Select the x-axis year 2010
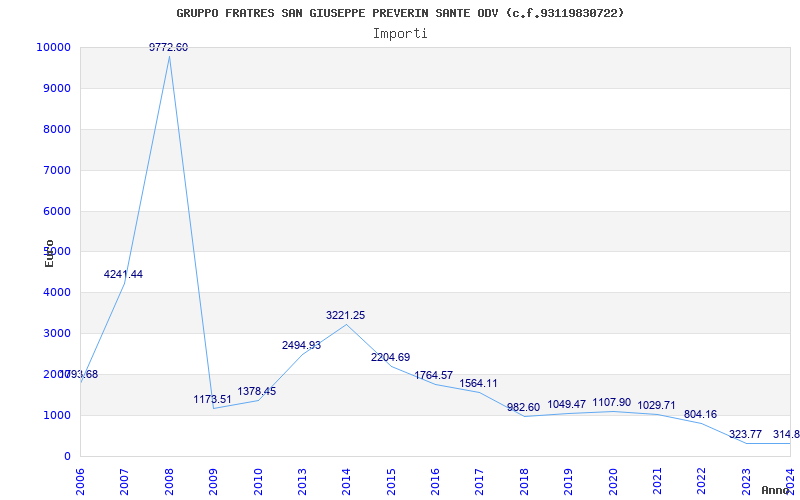The height and width of the screenshot is (500, 800). coord(258,482)
